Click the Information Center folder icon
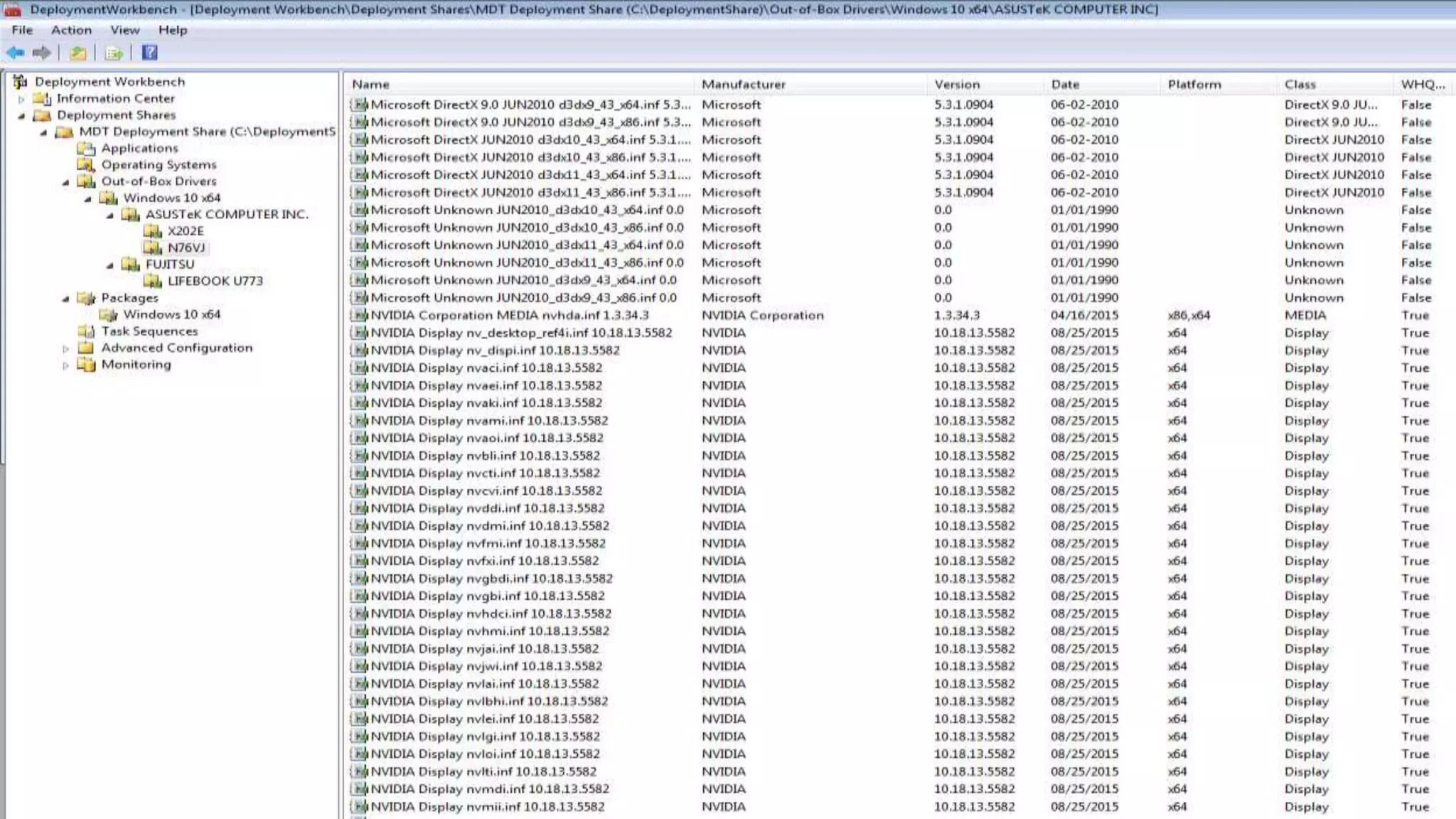Image resolution: width=1456 pixels, height=819 pixels. 43,98
